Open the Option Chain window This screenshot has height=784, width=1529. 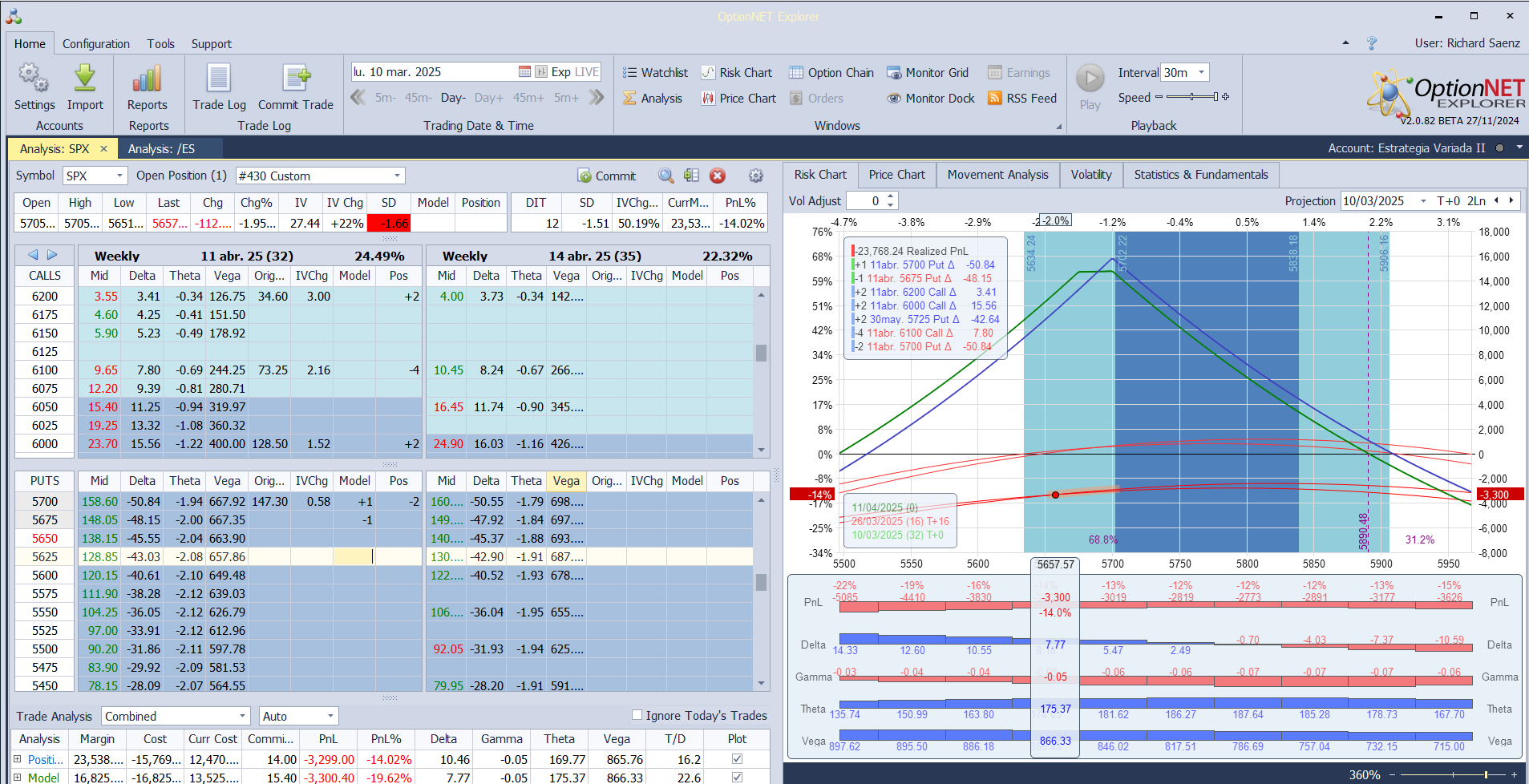point(831,73)
